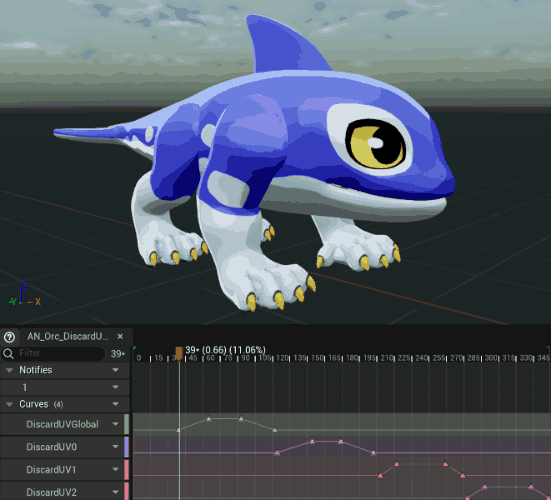Screen dimensions: 551x500
Task: Select the DiscardUV2 keyframe near frame 300
Action: coord(485,487)
